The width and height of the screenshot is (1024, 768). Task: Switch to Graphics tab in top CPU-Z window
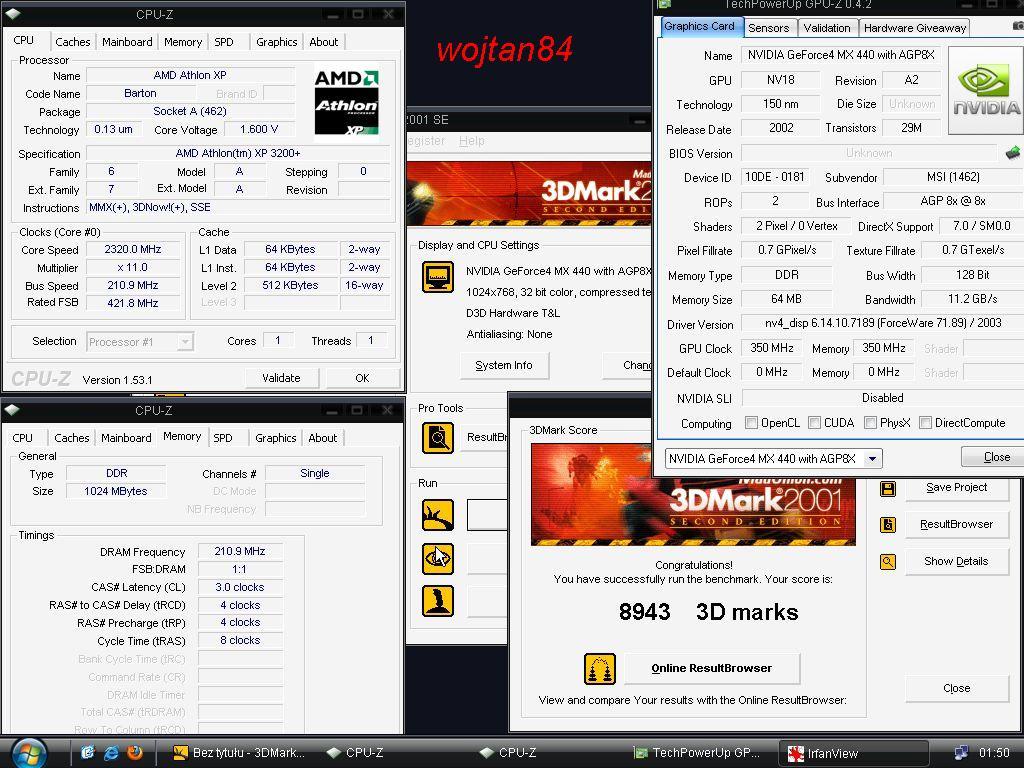coord(276,42)
